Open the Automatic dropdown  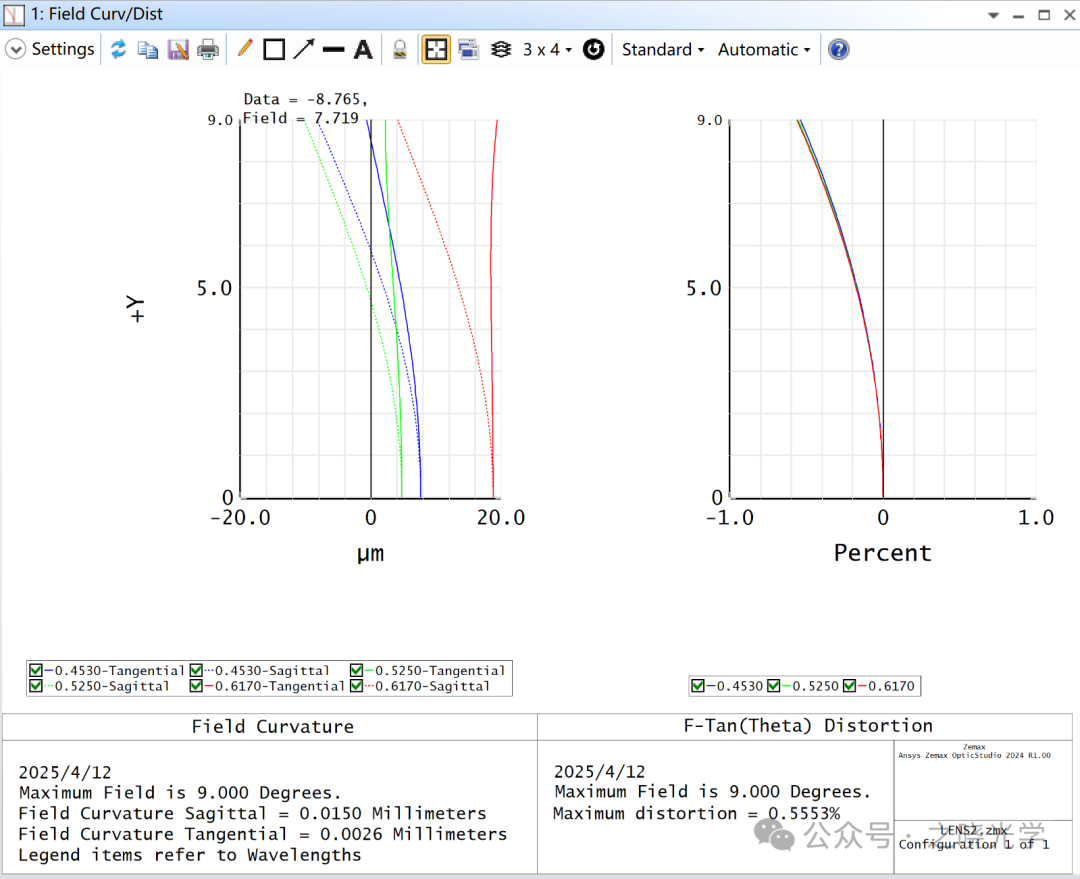tap(764, 49)
